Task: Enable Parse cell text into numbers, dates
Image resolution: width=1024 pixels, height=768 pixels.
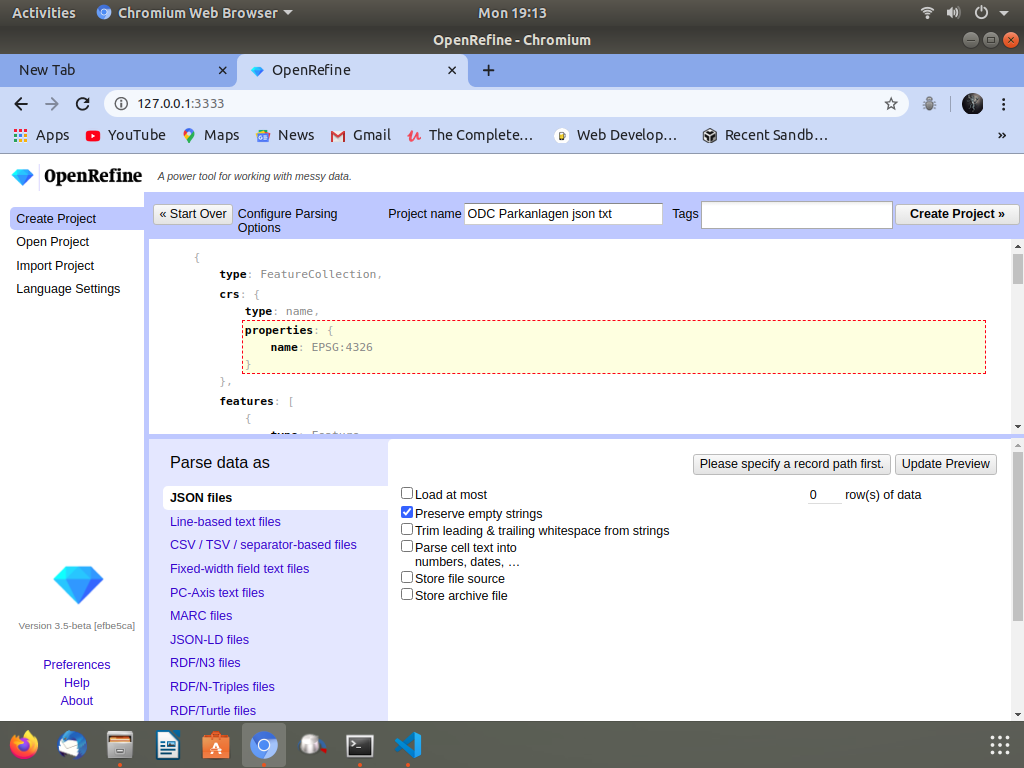Action: click(x=407, y=546)
